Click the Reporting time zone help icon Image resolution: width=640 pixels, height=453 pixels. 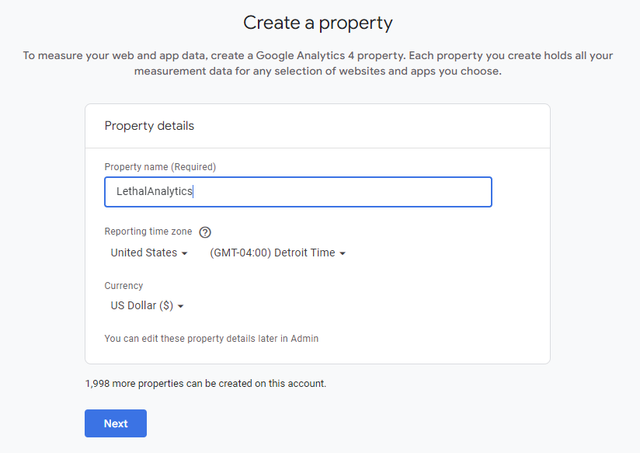tap(205, 232)
